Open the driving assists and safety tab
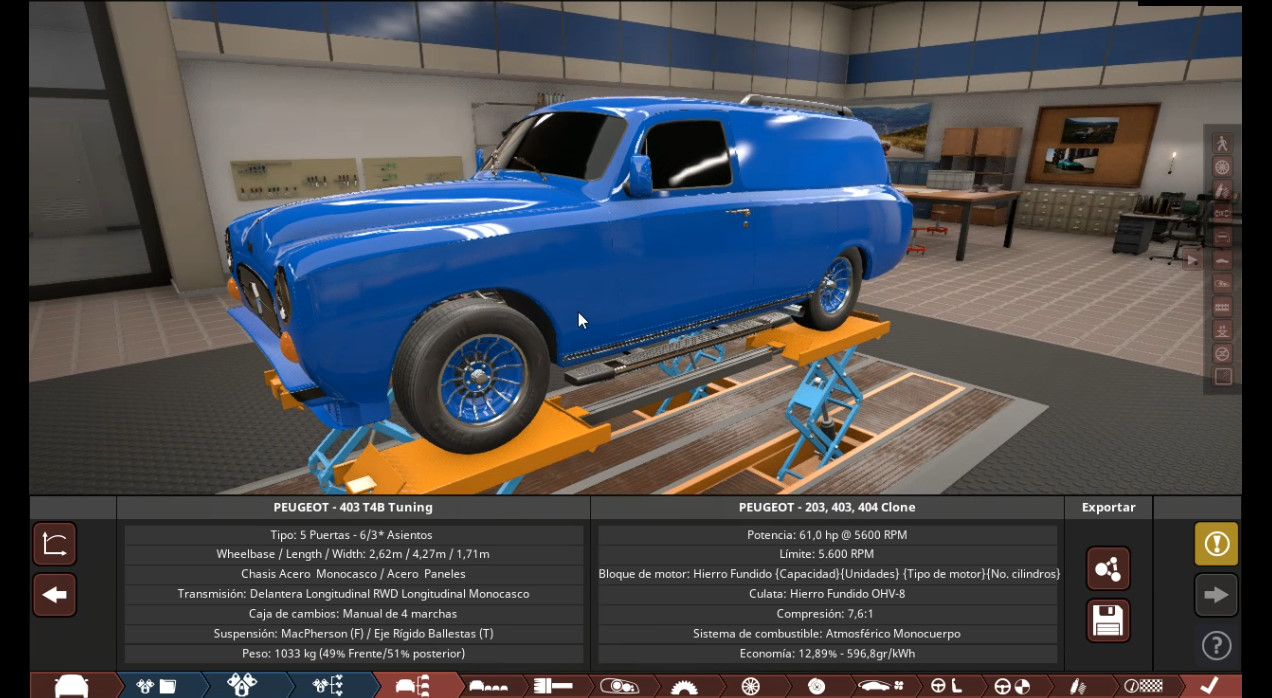The width and height of the screenshot is (1272, 698). [1012, 685]
